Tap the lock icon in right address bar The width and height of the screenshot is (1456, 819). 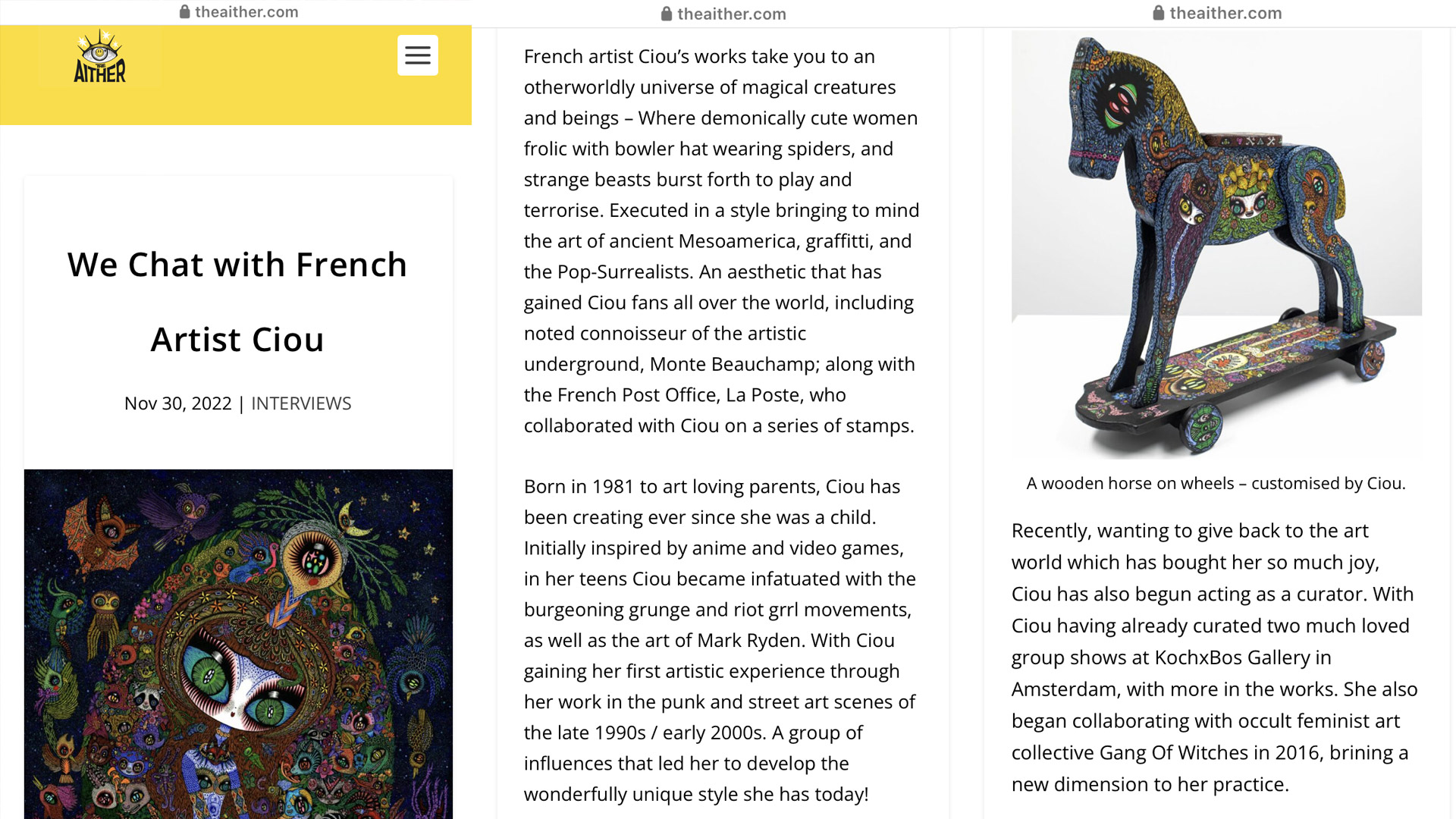(1158, 13)
